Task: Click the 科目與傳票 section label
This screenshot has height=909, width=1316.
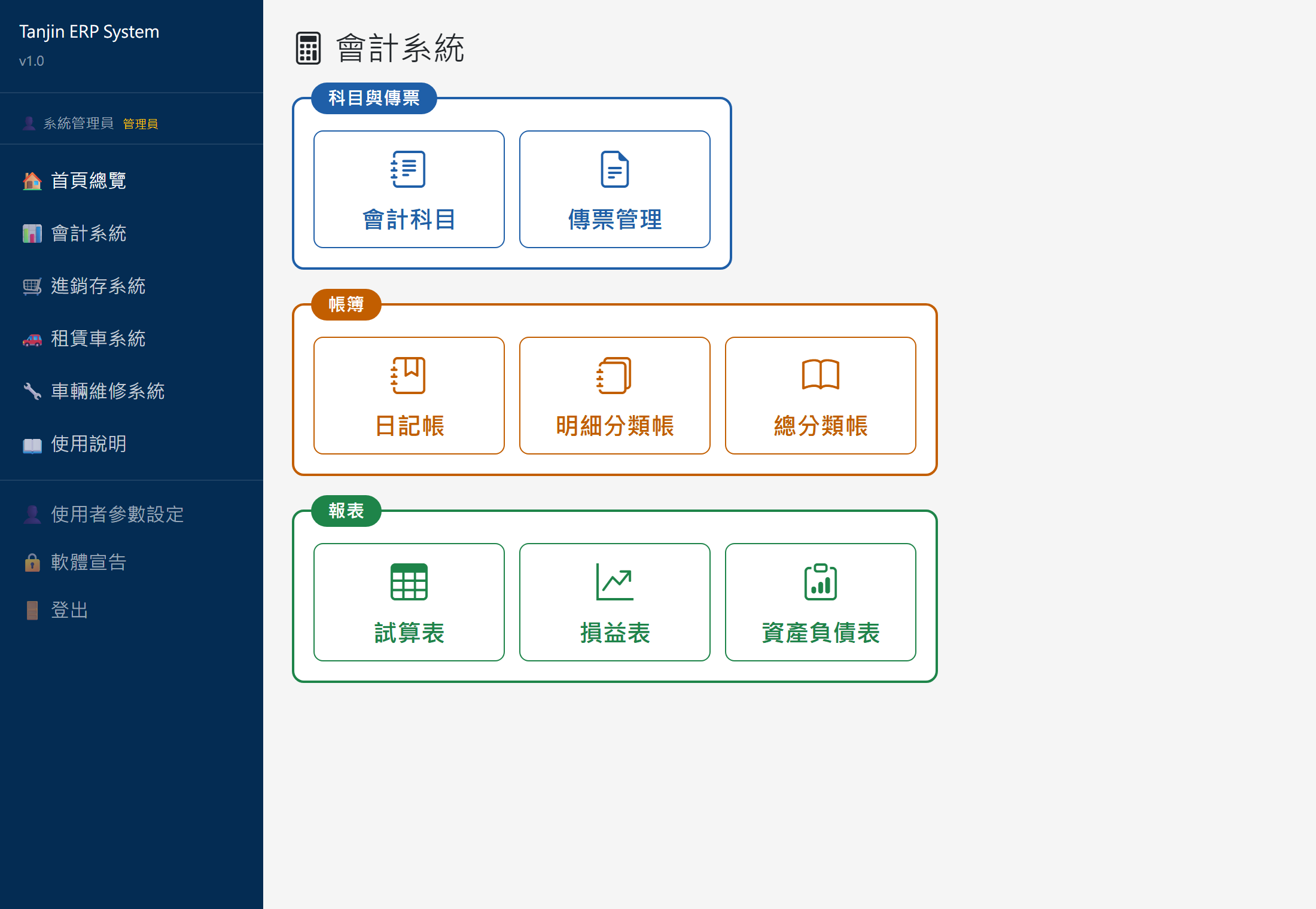Action: (x=374, y=98)
